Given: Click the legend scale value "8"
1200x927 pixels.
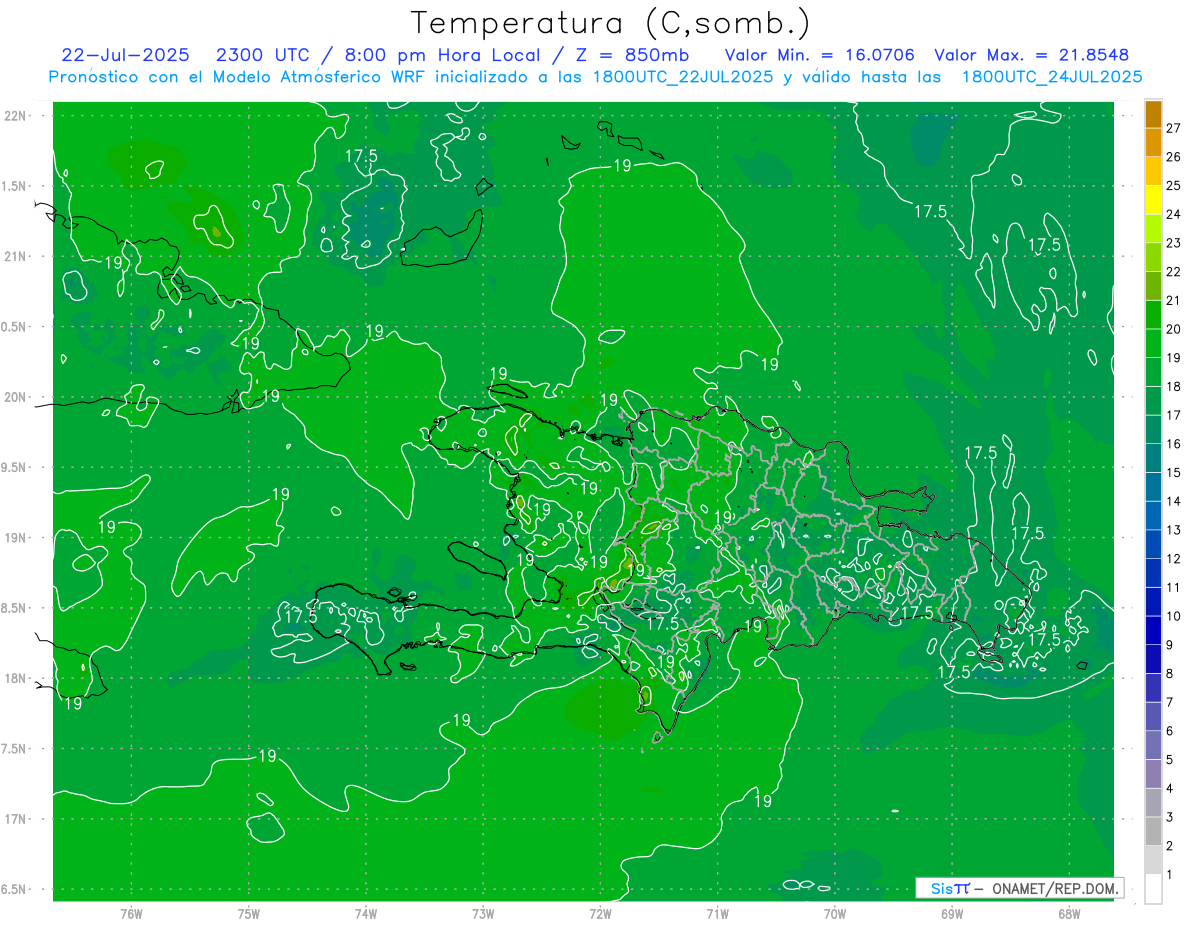Looking at the screenshot, I should (1170, 673).
